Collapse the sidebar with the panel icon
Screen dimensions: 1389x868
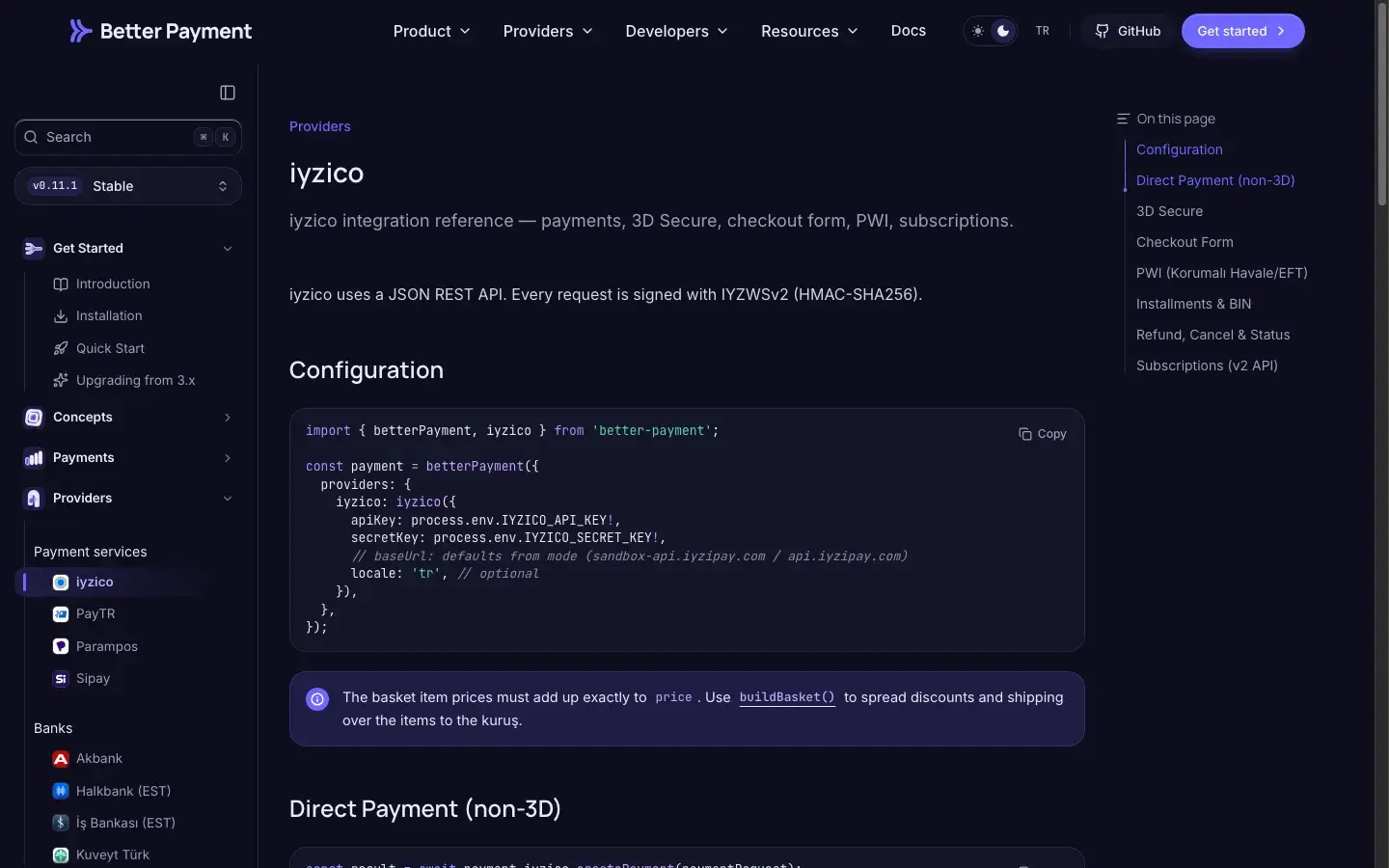pos(228,93)
